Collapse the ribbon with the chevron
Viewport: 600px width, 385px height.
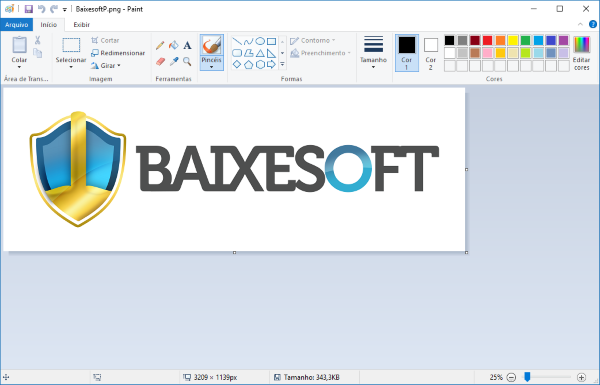[580, 24]
